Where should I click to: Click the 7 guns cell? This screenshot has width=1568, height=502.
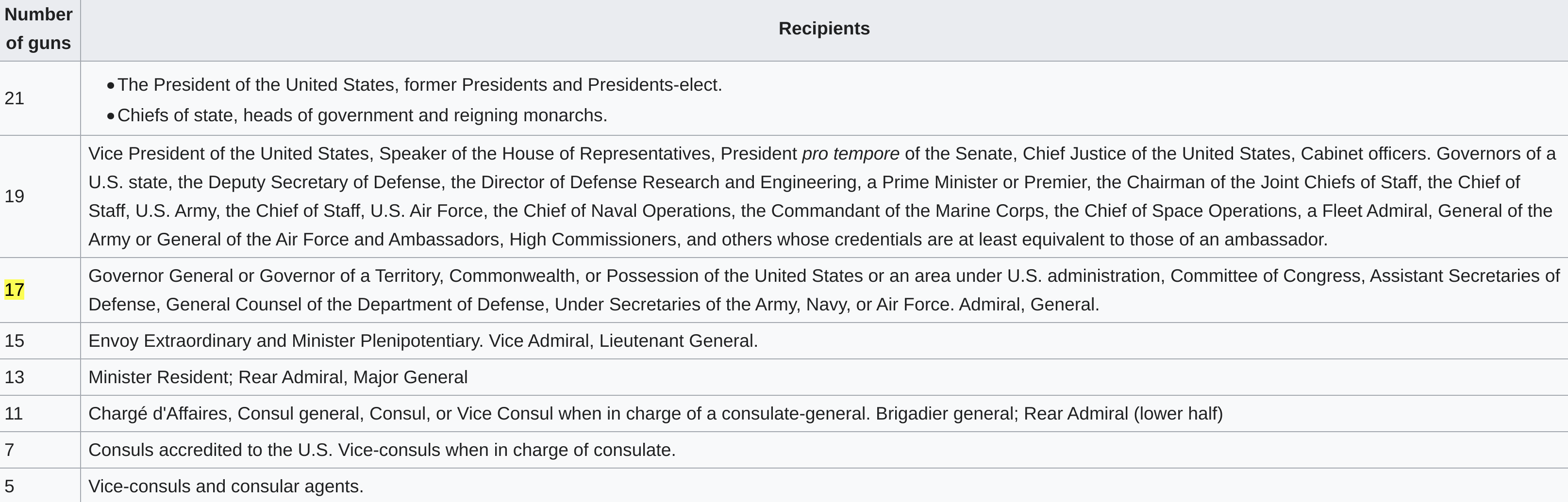point(40,450)
